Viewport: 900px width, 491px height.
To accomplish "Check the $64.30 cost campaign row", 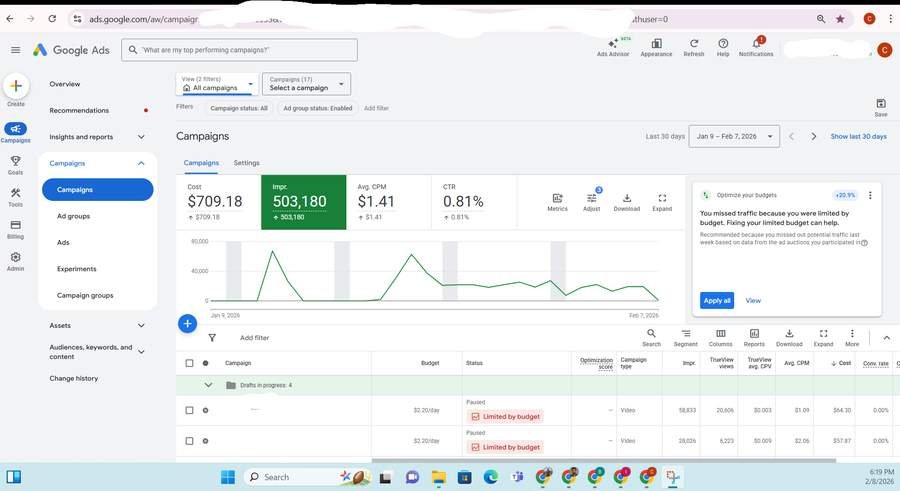I will pyautogui.click(x=189, y=410).
